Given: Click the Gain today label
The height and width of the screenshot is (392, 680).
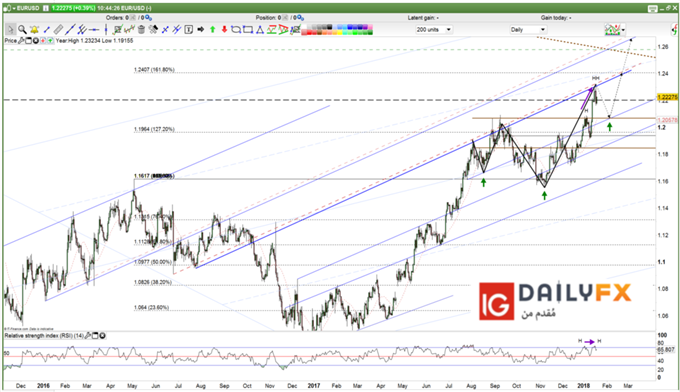Looking at the screenshot, I should (556, 18).
